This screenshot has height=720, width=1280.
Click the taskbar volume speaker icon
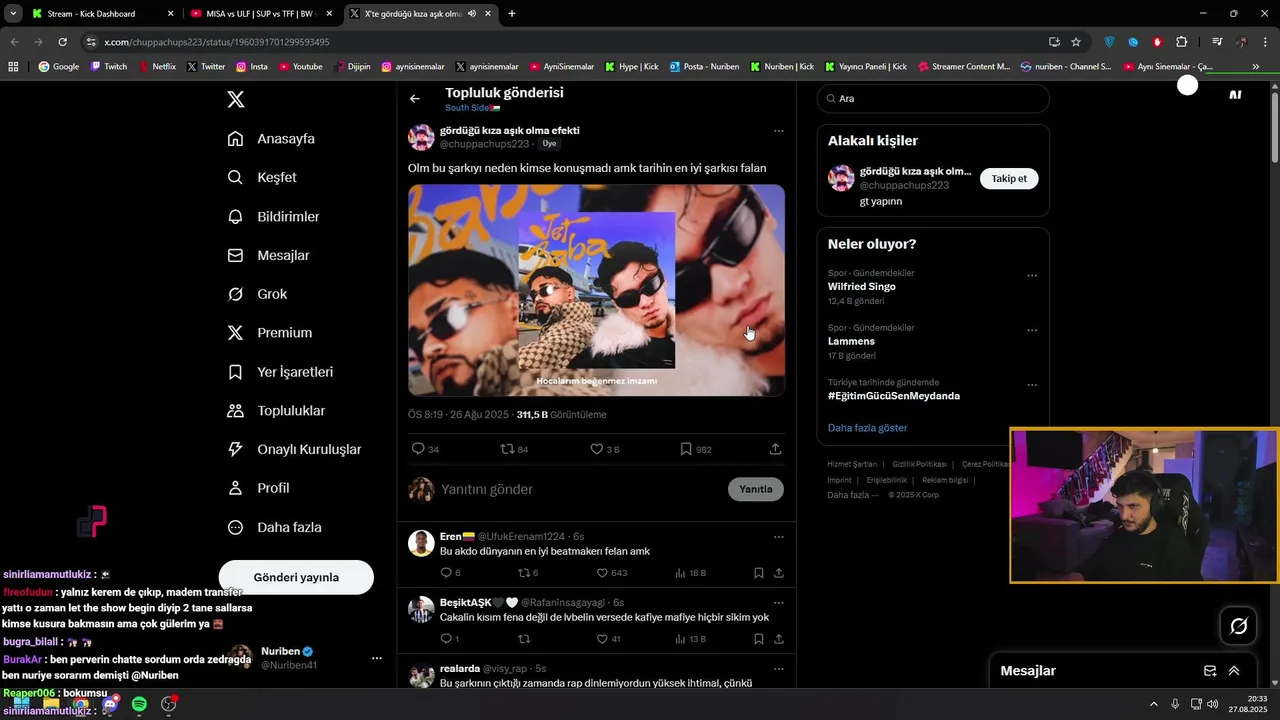[x=1212, y=704]
